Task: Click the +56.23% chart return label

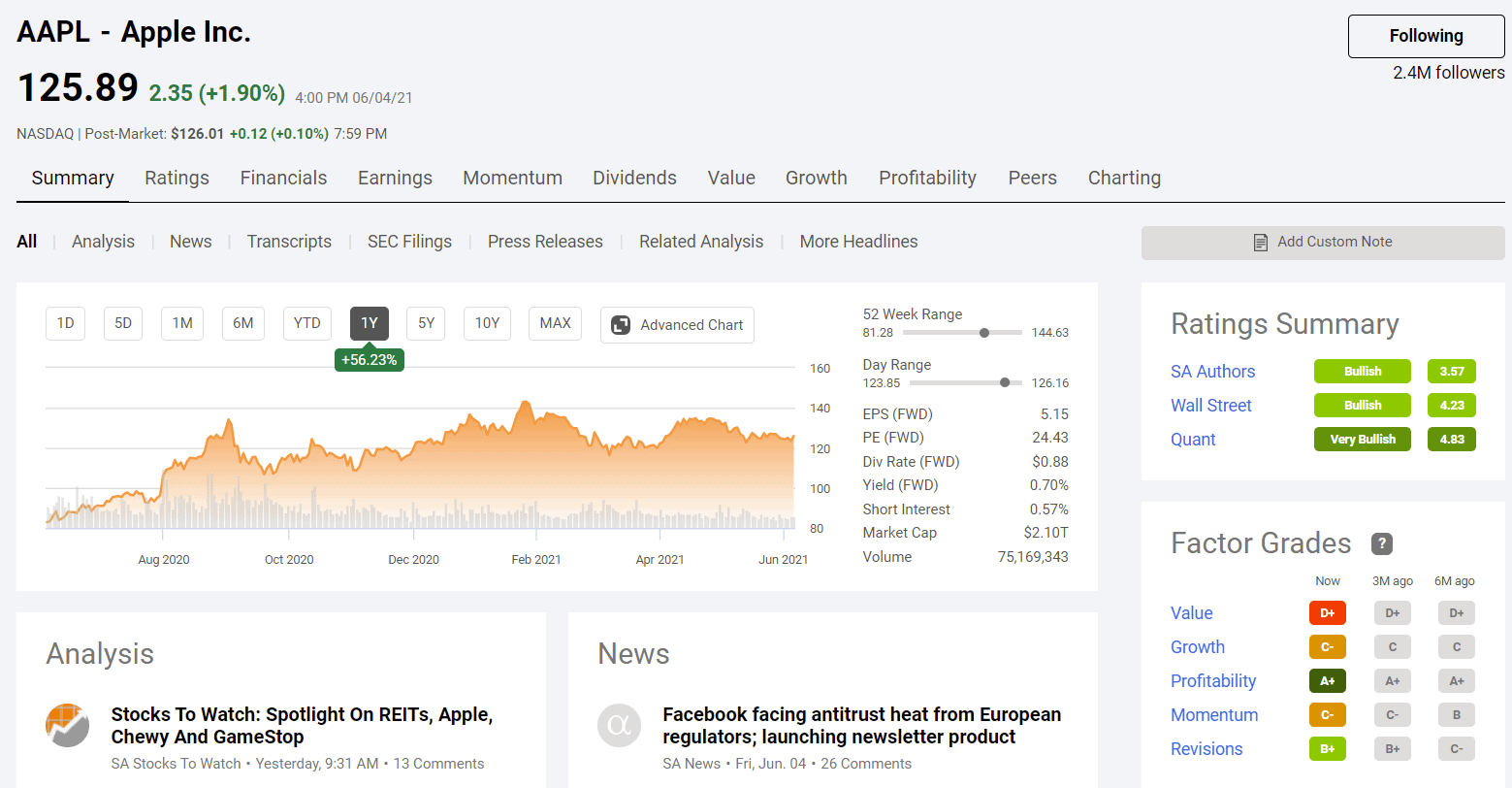Action: pos(369,359)
